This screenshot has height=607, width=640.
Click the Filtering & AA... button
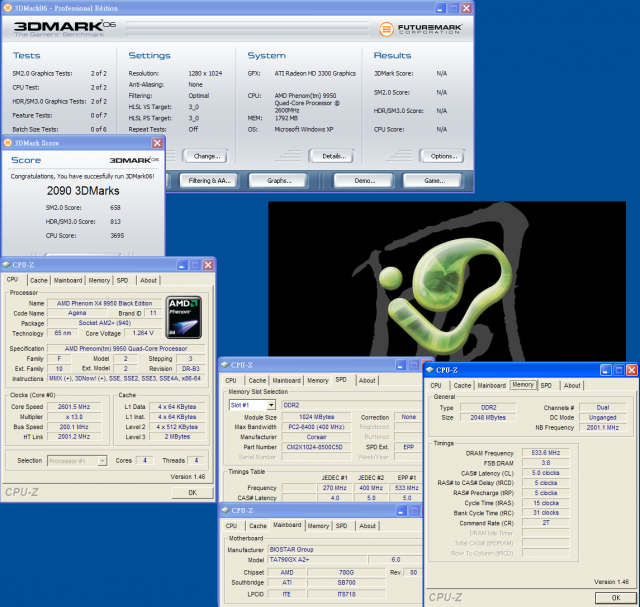(209, 180)
